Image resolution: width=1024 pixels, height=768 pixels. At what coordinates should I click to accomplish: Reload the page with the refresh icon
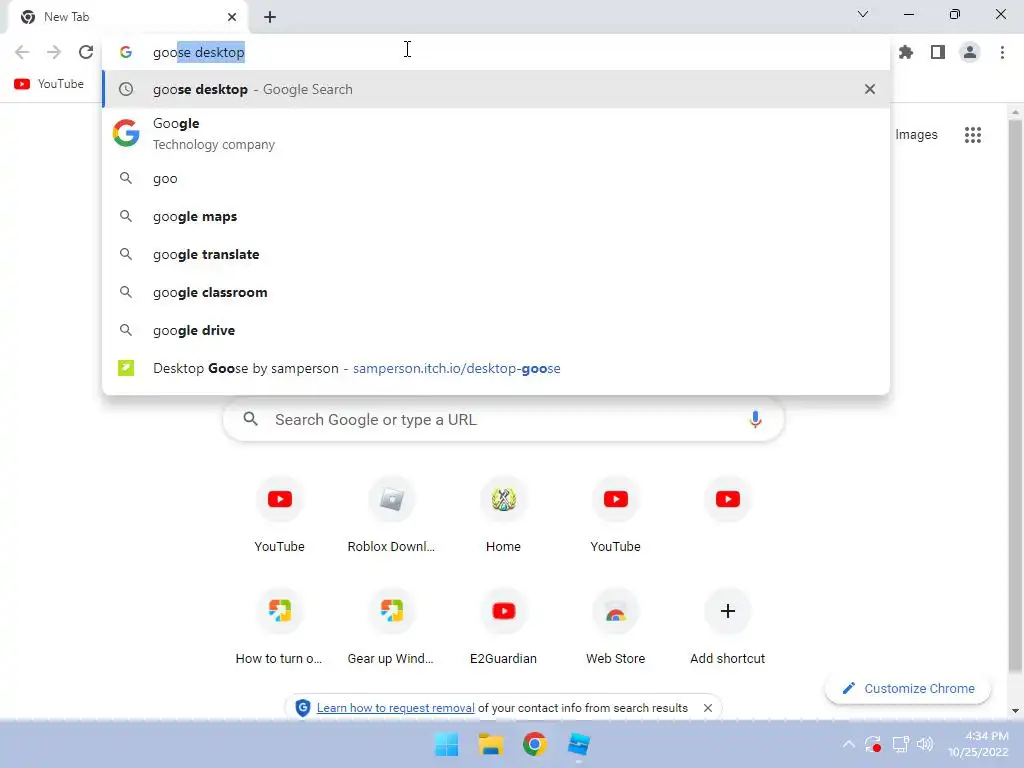click(86, 52)
